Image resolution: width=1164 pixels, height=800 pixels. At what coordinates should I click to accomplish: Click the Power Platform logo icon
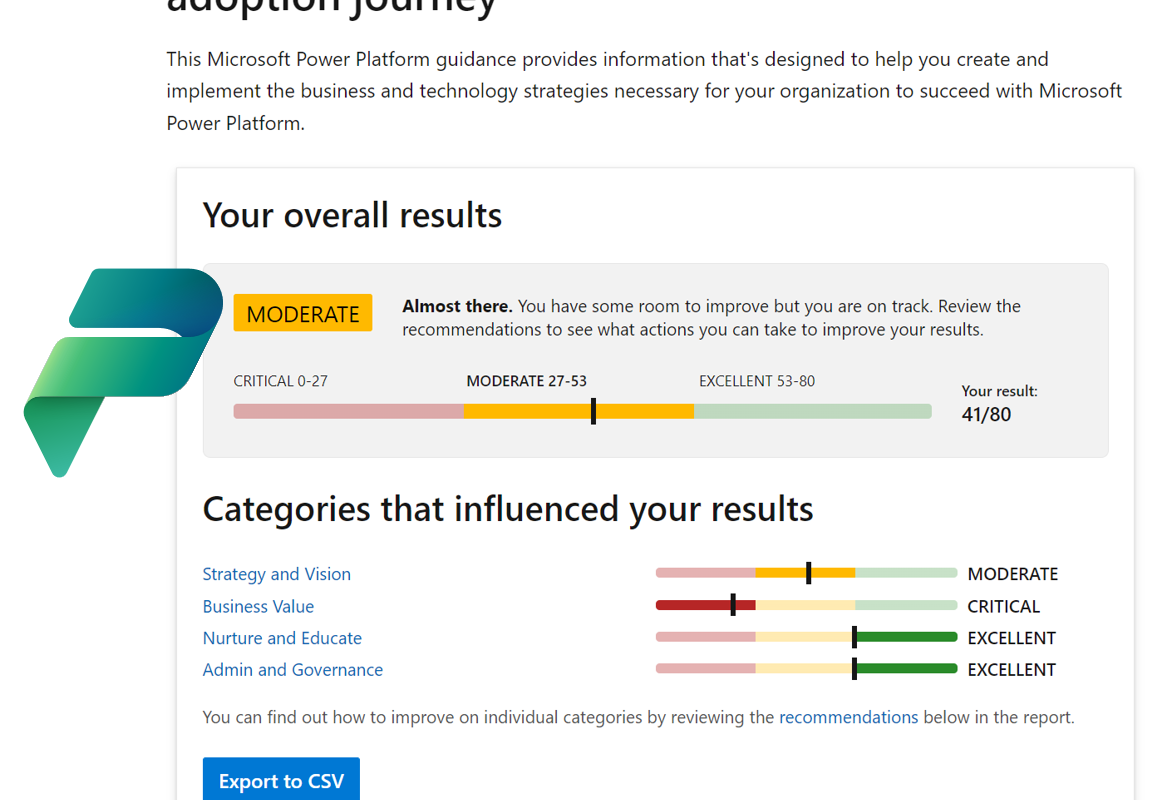[x=122, y=370]
